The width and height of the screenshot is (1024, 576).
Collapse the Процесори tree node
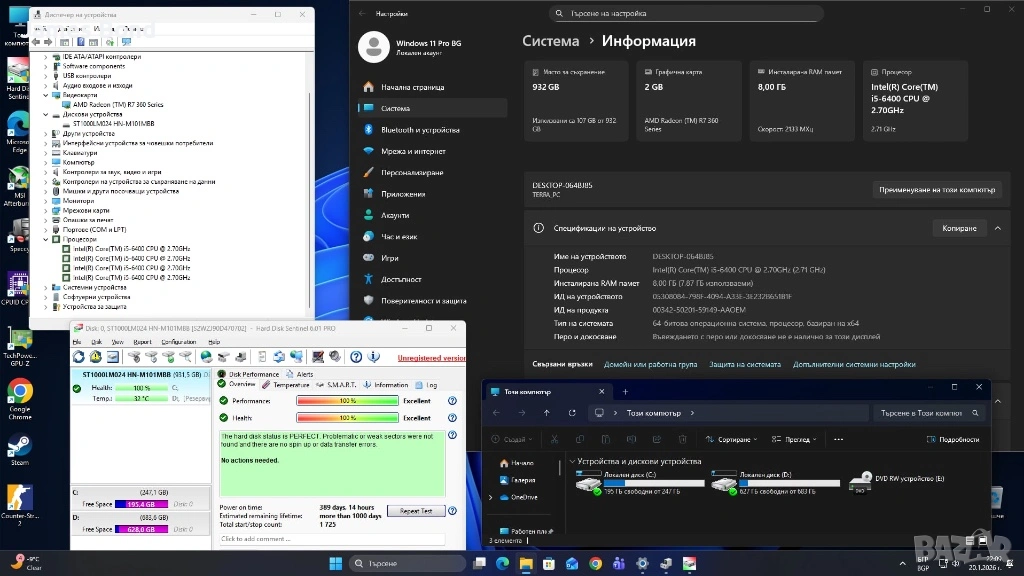pos(46,239)
